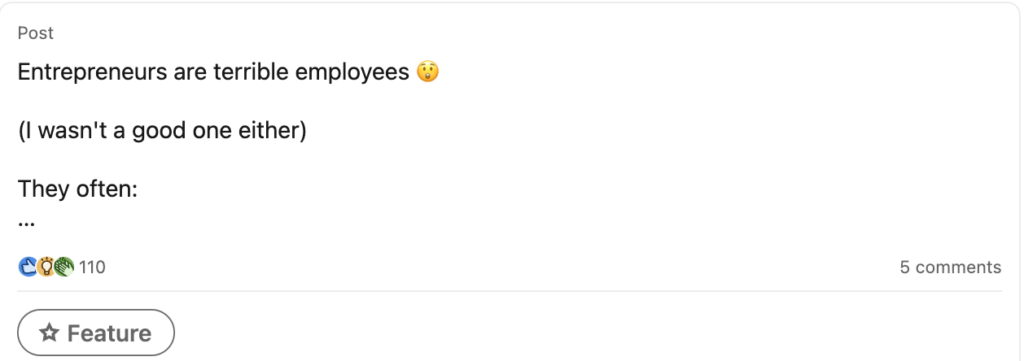
Task: Click the word 'employees' before the emoji
Action: (353, 74)
